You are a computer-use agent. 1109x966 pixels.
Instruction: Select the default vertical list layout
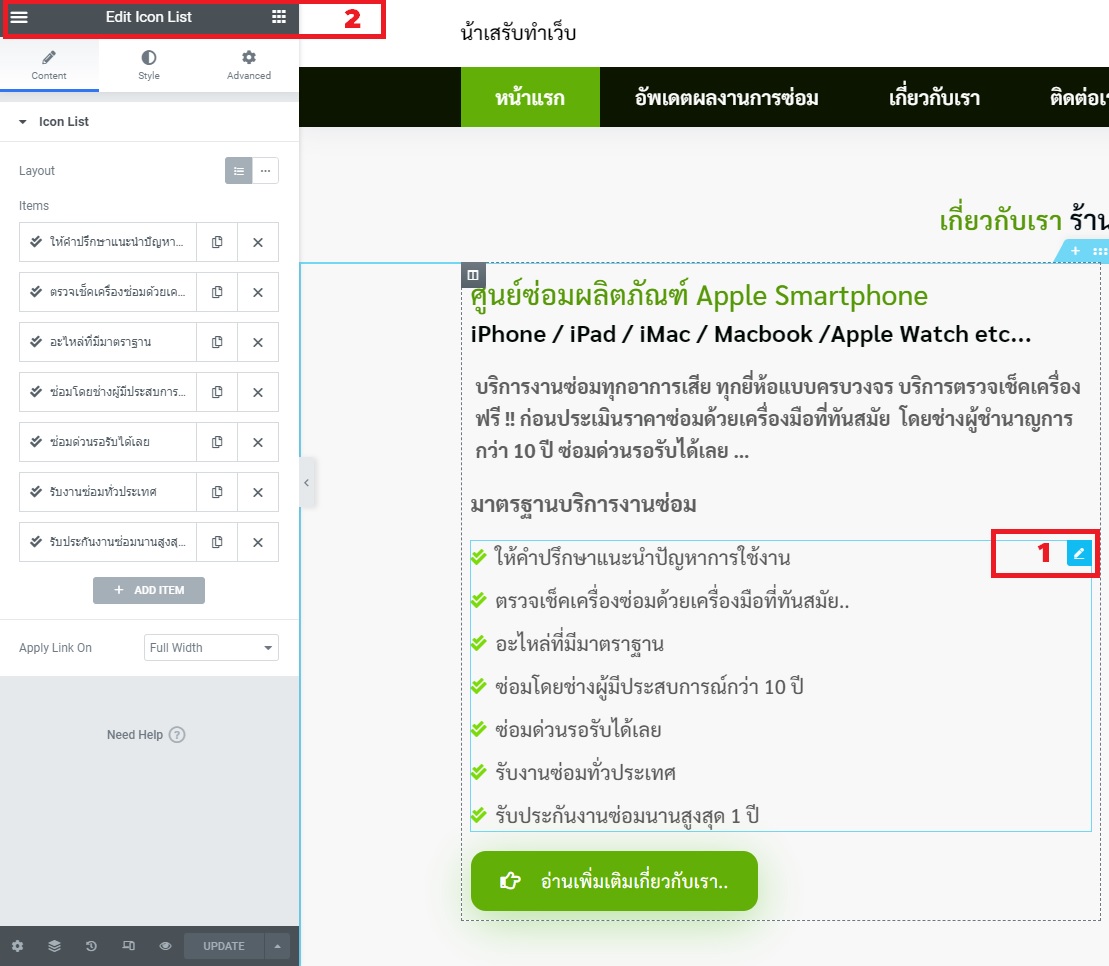[238, 171]
